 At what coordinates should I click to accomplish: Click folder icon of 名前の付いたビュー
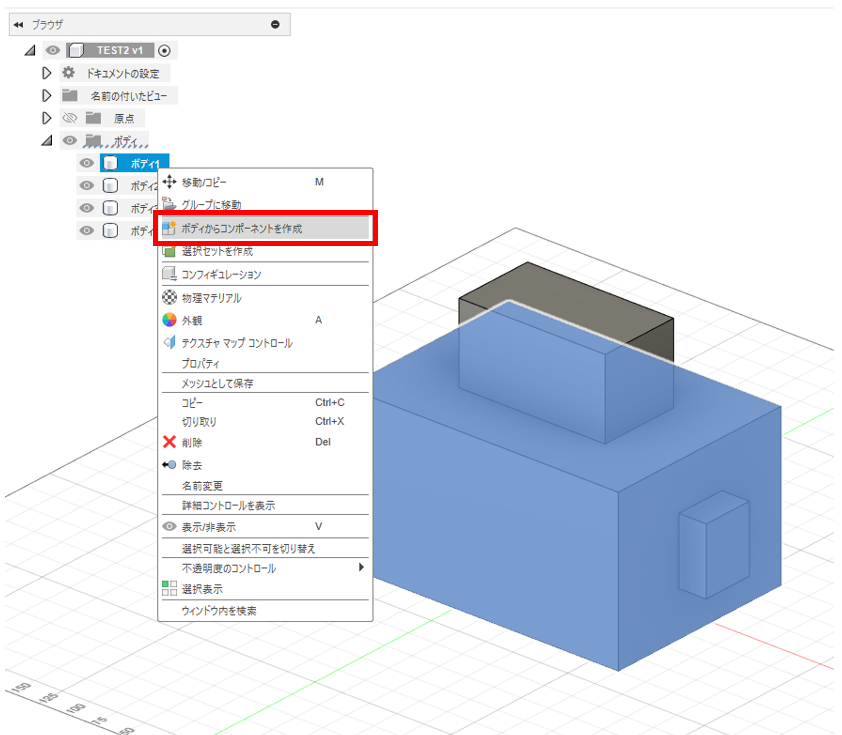[x=69, y=96]
